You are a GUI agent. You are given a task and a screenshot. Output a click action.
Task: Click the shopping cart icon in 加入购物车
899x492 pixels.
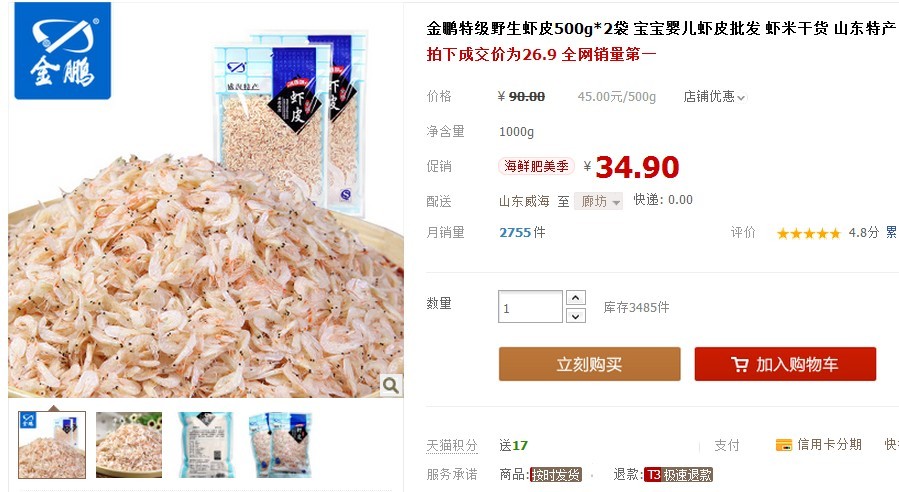[740, 364]
